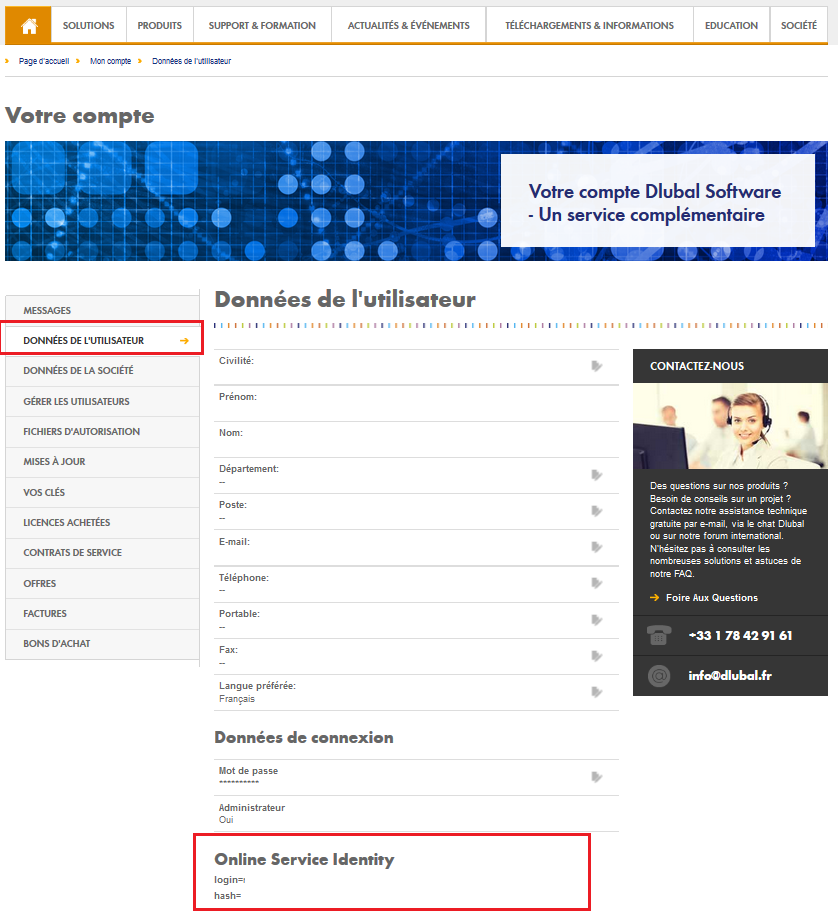
Task: Open Mon compte from the breadcrumb trail
Action: 110,60
